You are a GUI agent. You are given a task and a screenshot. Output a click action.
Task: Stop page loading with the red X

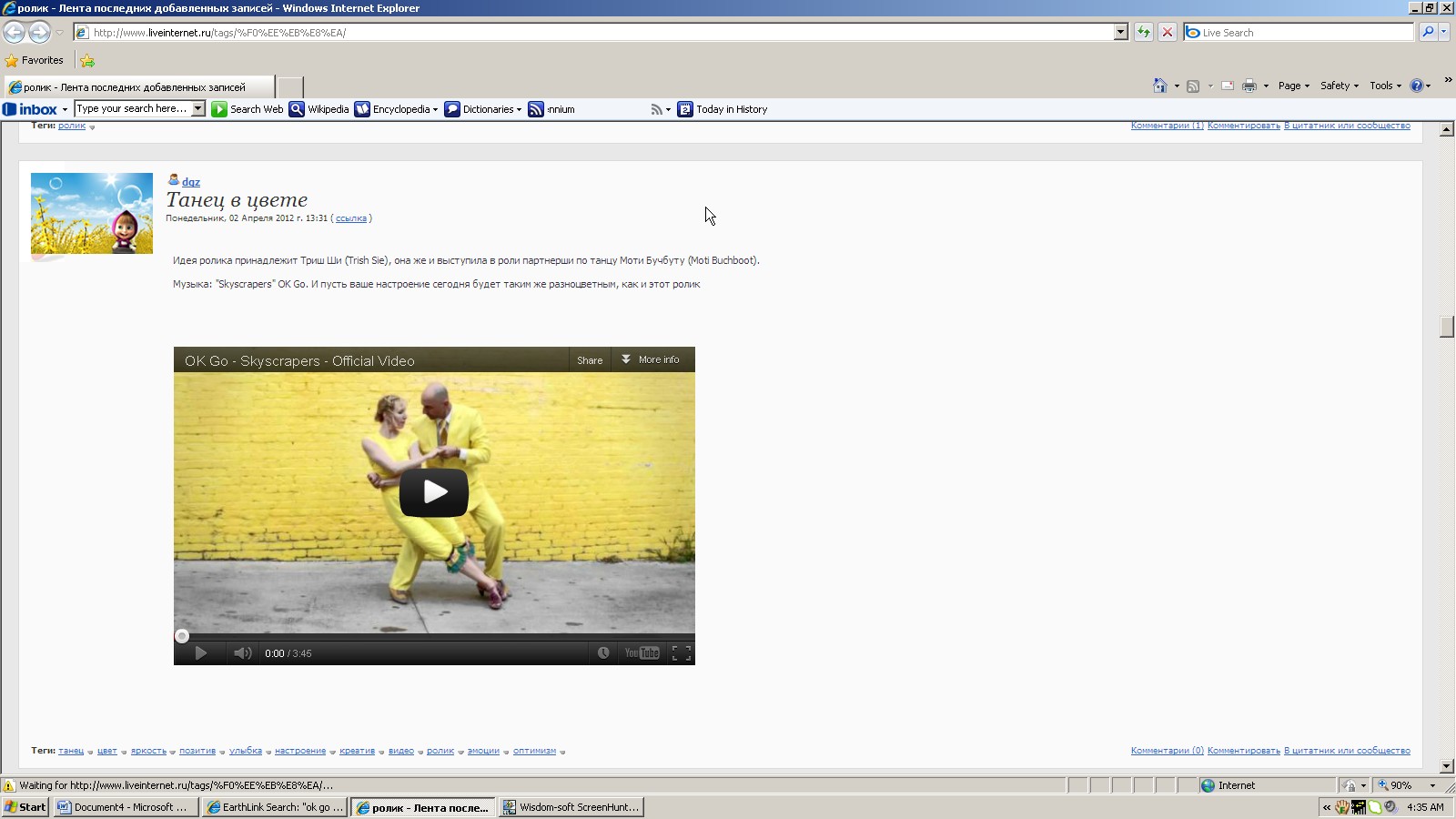coord(1168,32)
